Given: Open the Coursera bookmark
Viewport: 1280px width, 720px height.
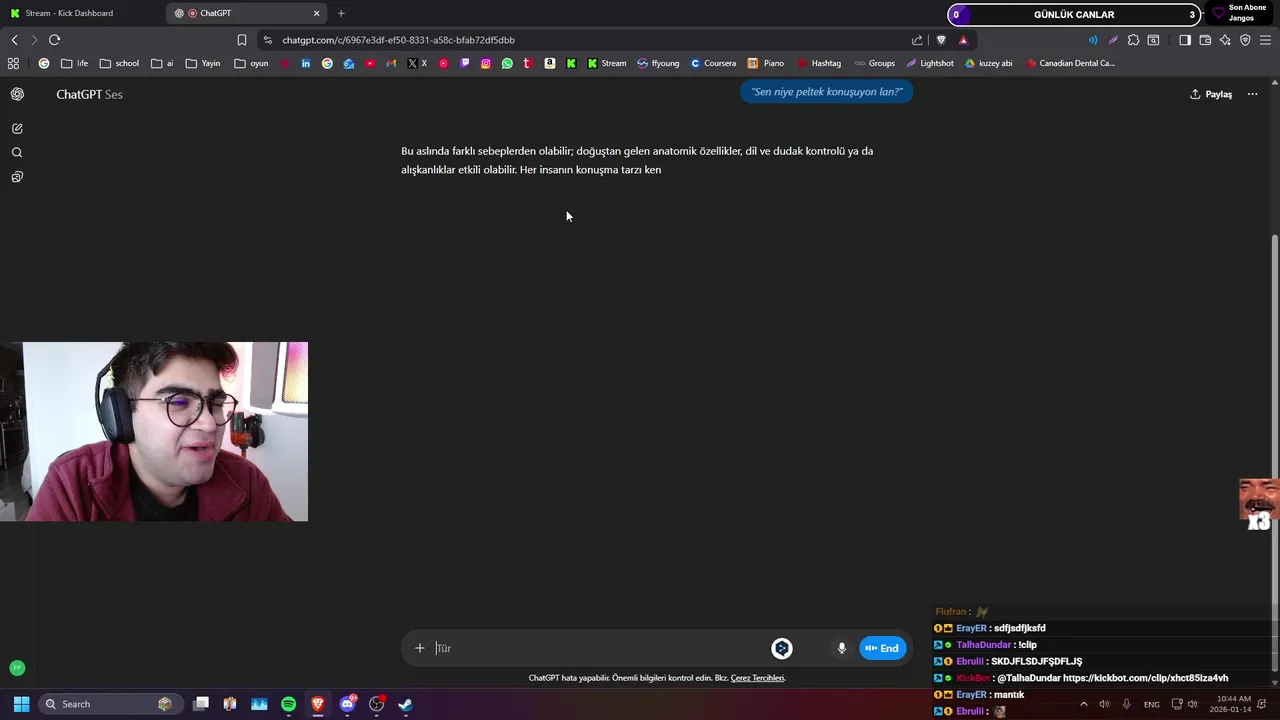Looking at the screenshot, I should click(x=713, y=63).
